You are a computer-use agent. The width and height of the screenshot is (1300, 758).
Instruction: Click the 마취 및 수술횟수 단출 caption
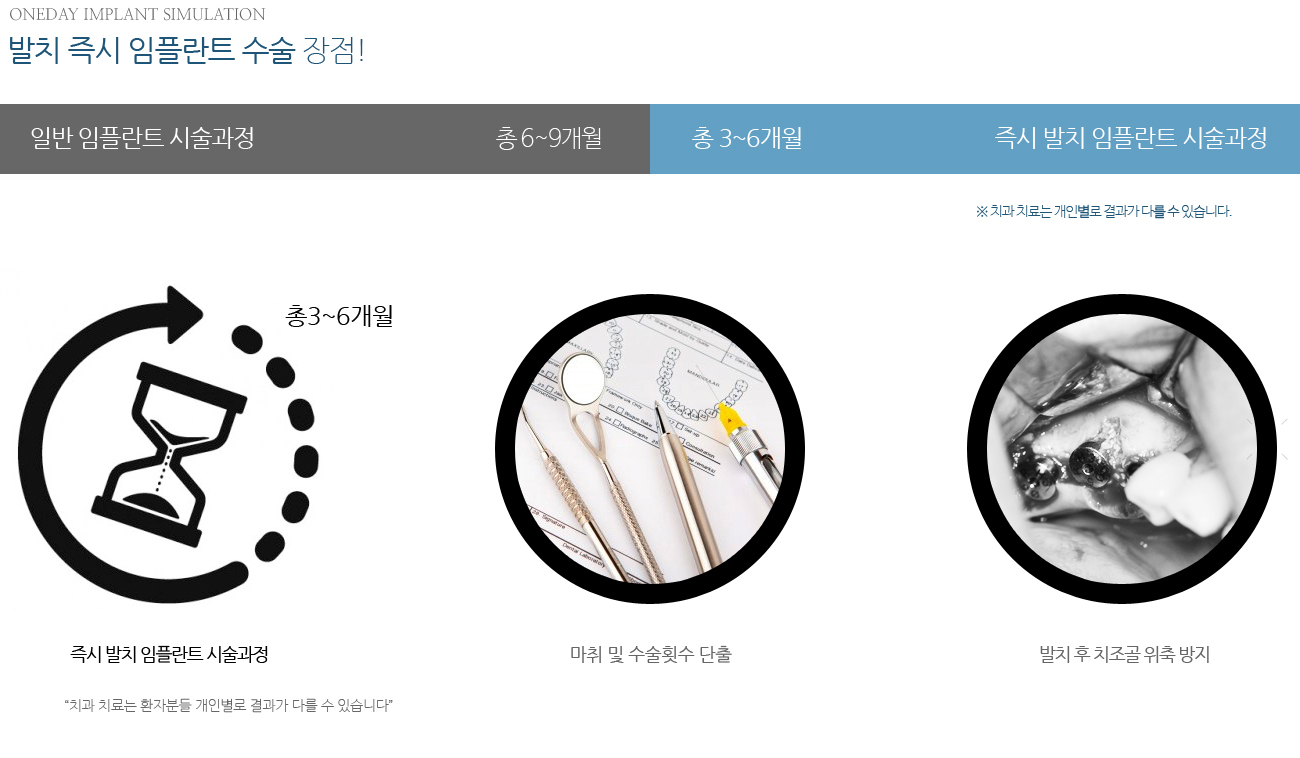[650, 655]
